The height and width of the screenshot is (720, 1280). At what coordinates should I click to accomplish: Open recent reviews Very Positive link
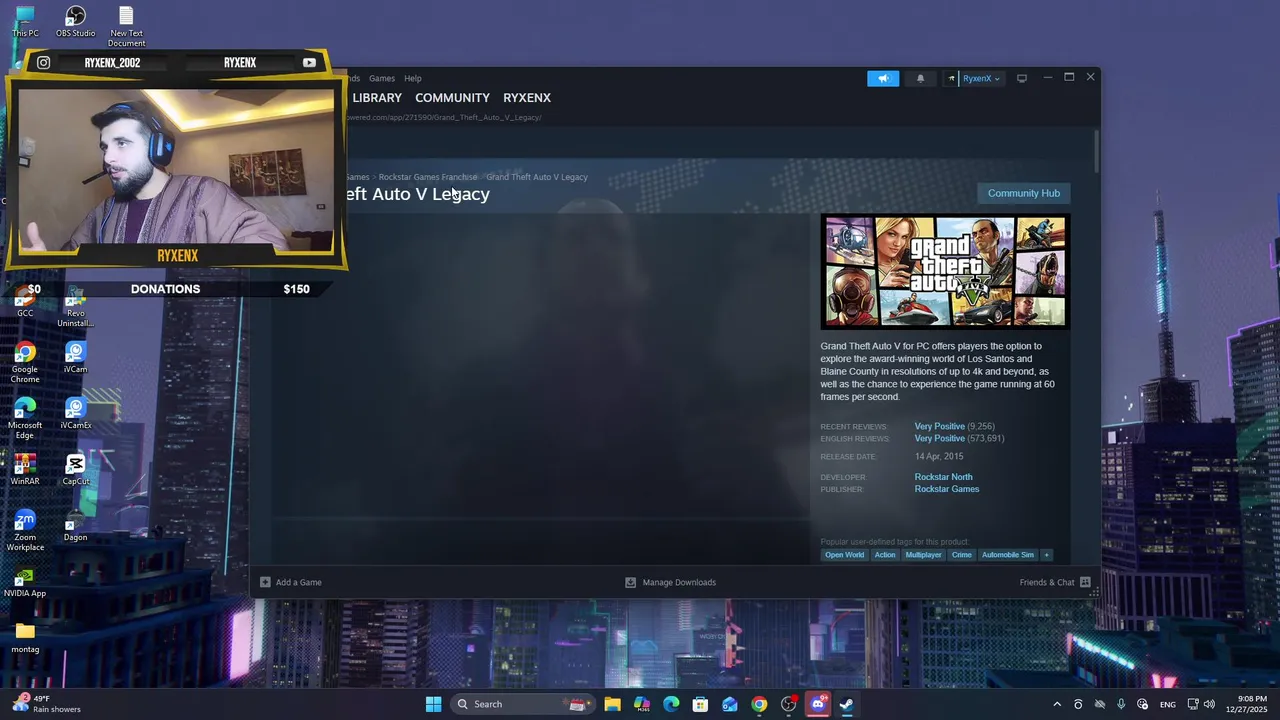coord(939,426)
